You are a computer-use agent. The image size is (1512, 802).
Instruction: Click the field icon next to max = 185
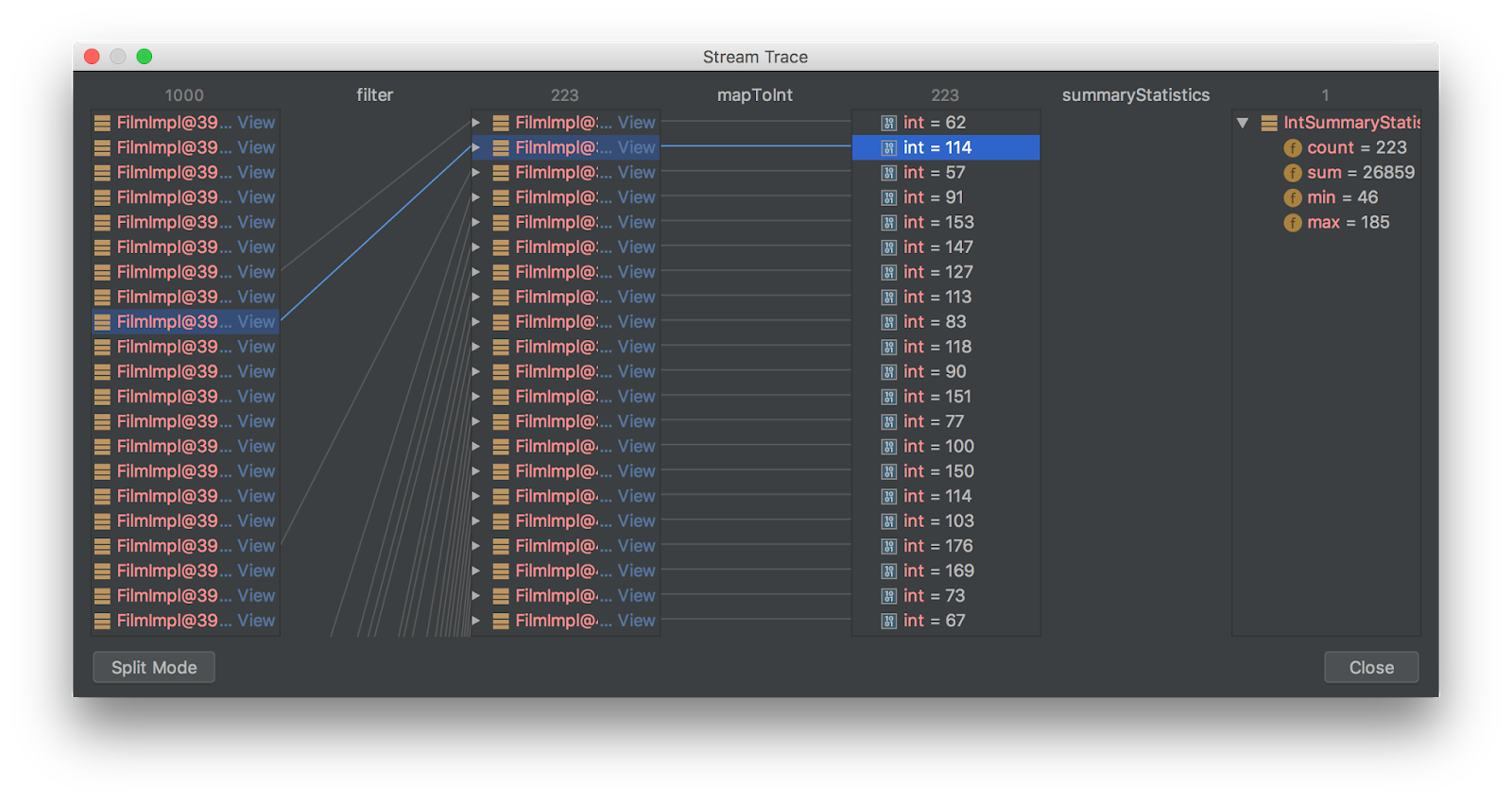click(x=1293, y=223)
